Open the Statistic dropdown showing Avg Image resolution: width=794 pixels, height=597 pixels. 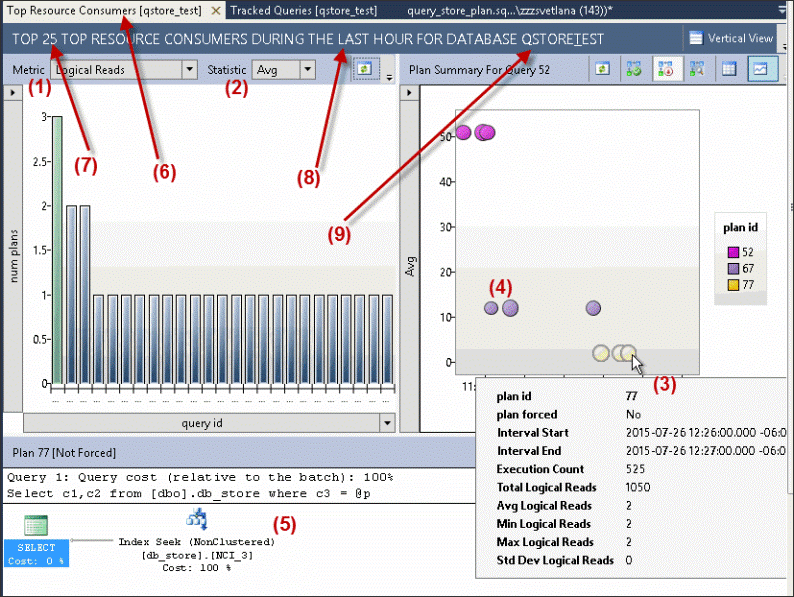tap(307, 69)
